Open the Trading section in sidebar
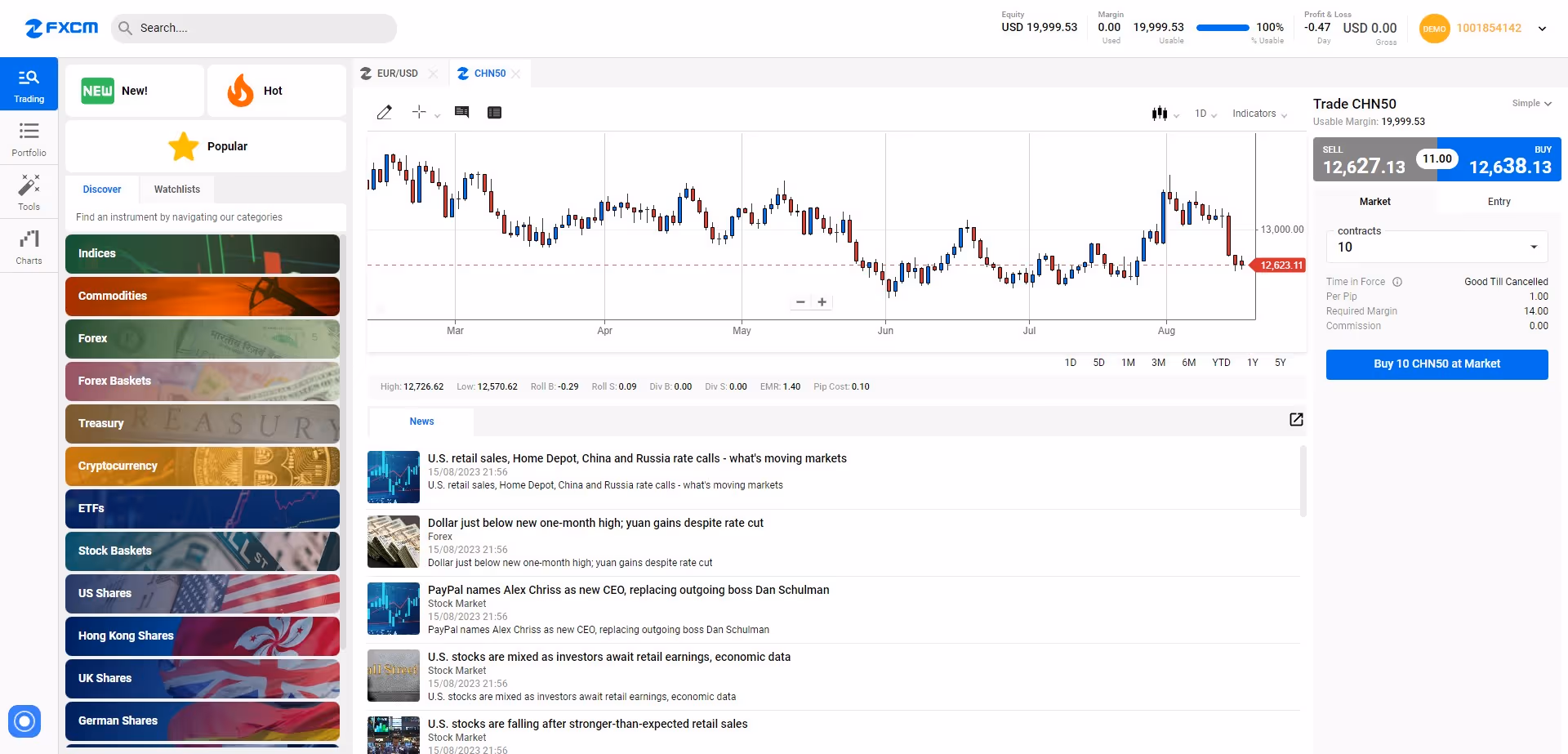The width and height of the screenshot is (1568, 754). 29,84
